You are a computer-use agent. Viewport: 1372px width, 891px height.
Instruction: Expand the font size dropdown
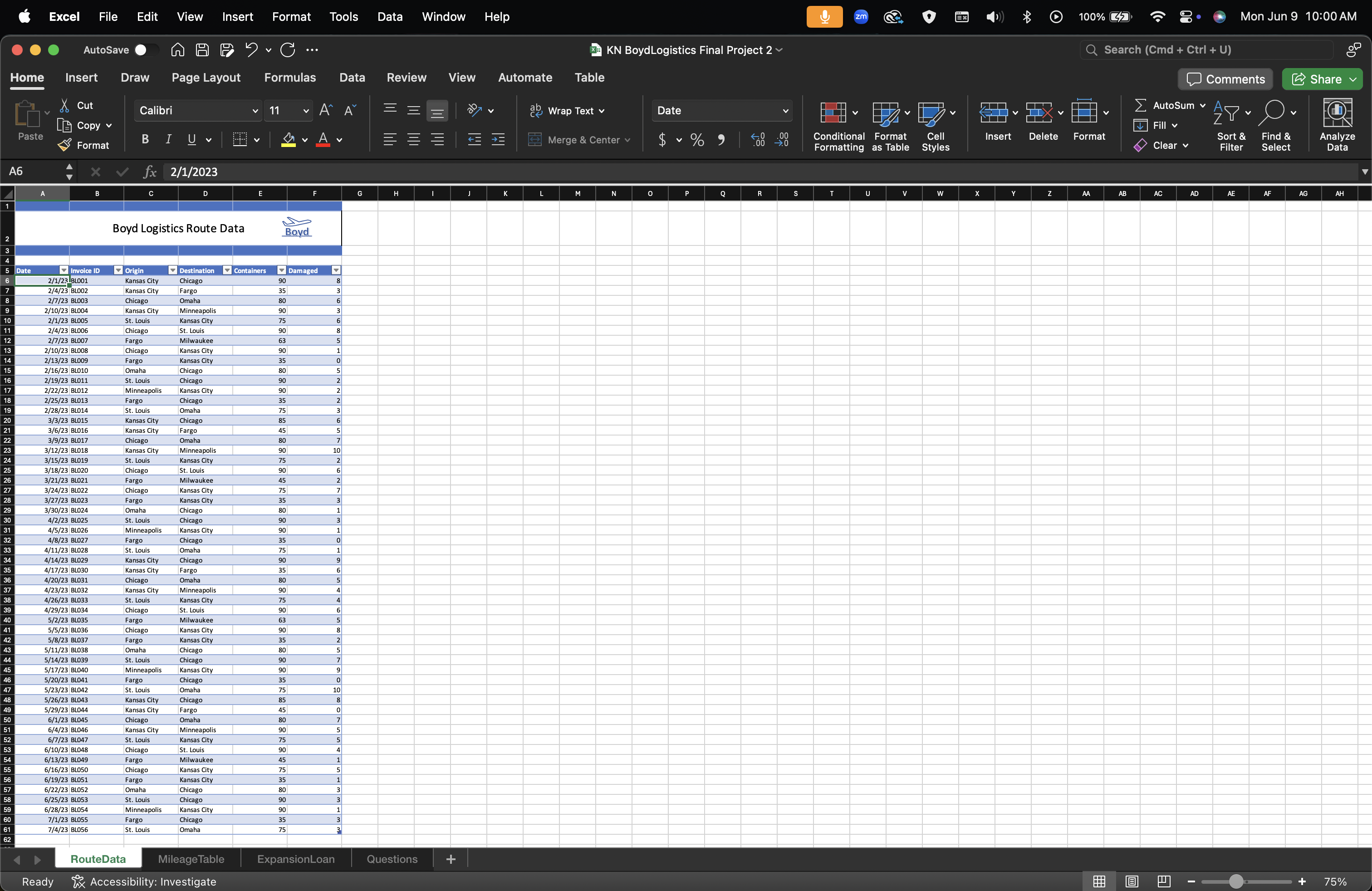(x=306, y=111)
